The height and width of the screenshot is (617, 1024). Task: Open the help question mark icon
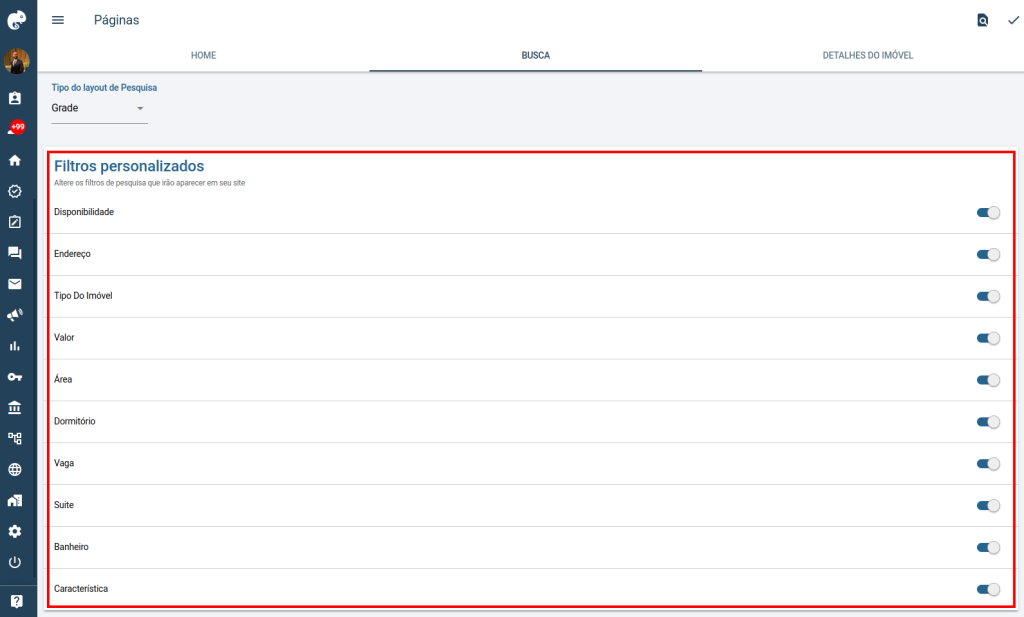[x=17, y=601]
